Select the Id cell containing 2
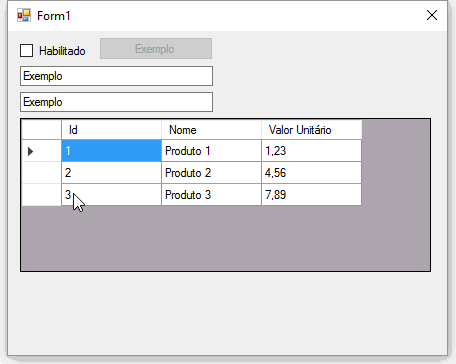Viewport: 456px width, 364px height. [x=111, y=173]
